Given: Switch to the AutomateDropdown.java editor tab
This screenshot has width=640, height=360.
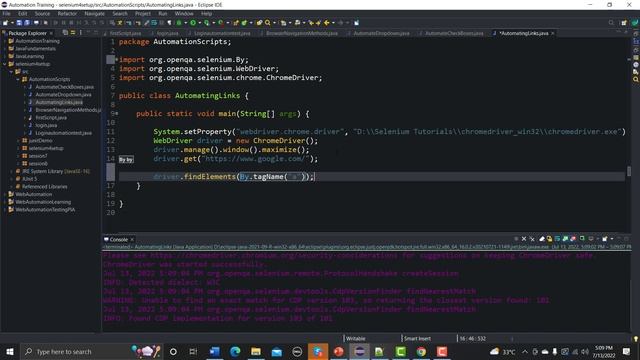Looking at the screenshot, I should (x=381, y=33).
